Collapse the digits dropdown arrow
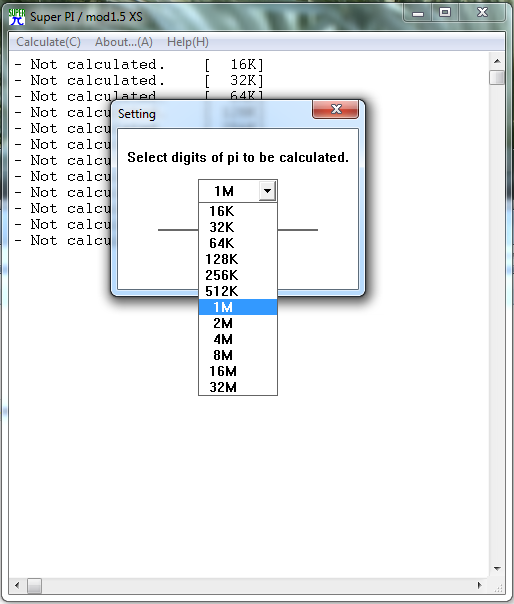 pyautogui.click(x=267, y=191)
